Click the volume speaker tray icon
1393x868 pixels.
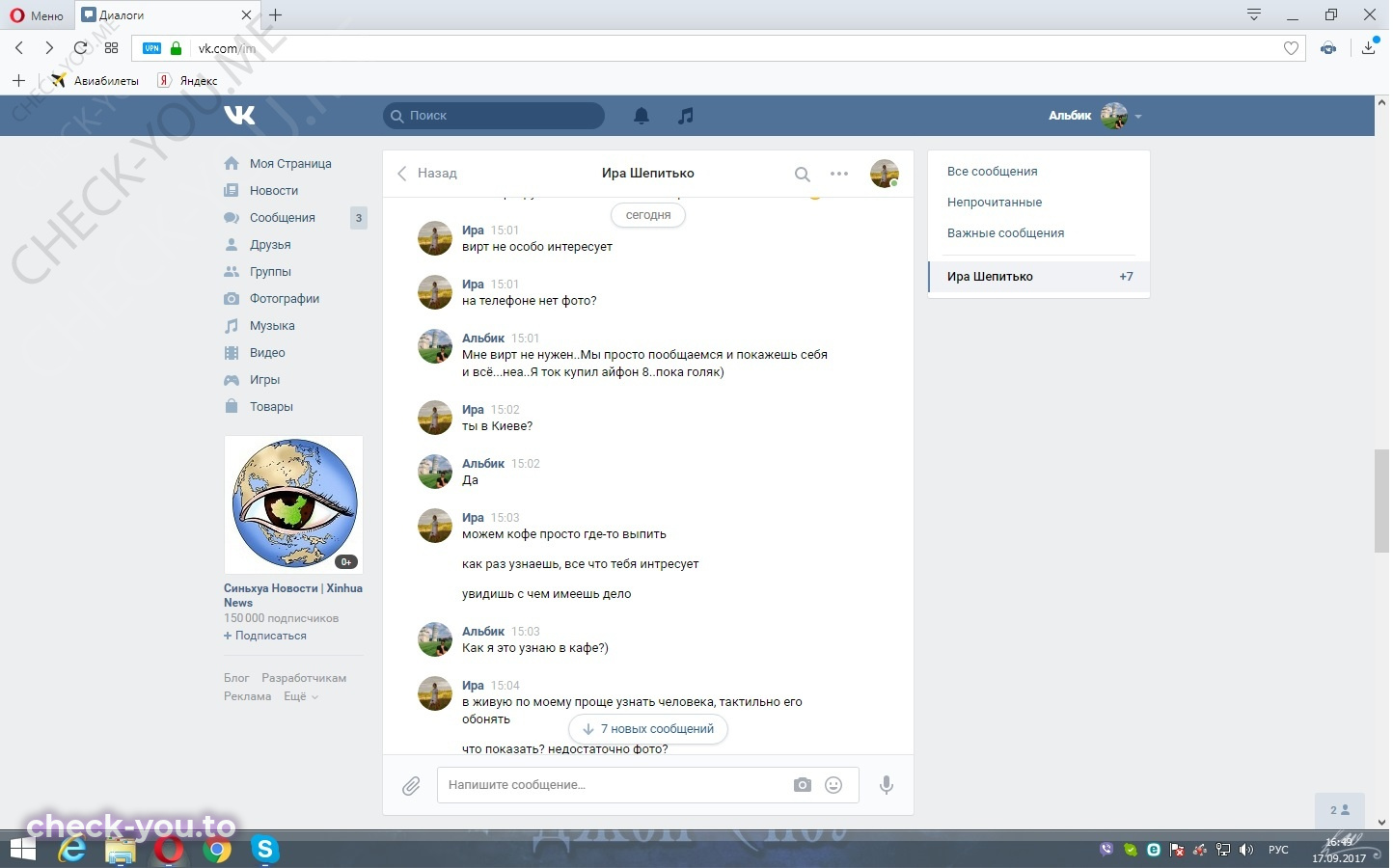(x=1246, y=850)
